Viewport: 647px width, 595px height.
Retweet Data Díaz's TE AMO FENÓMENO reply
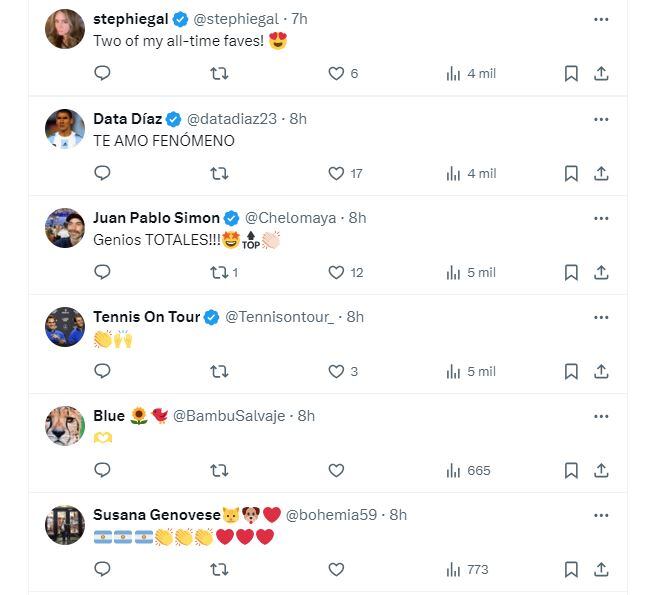[x=220, y=173]
